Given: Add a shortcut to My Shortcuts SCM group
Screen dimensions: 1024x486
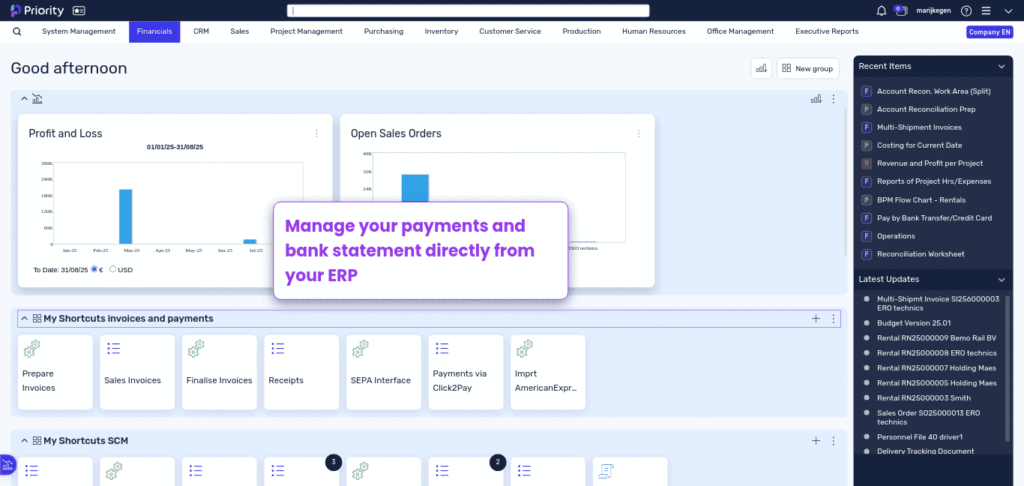Looking at the screenshot, I should [816, 441].
